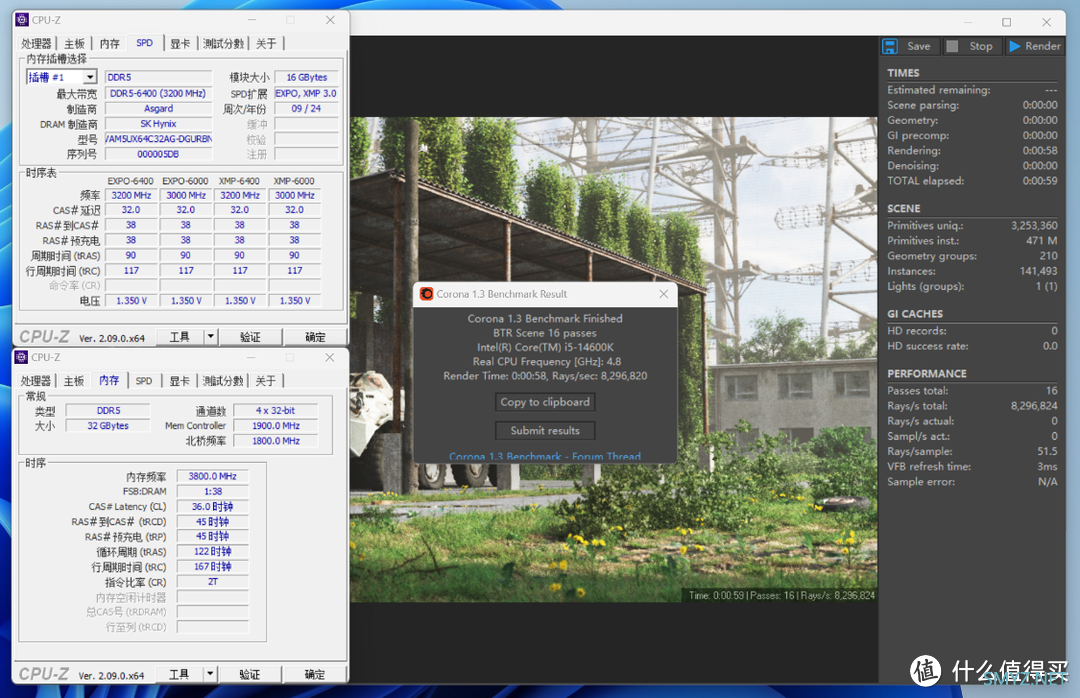This screenshot has width=1080, height=698.
Task: Open 測試分數 tab in top CPU-Z window
Action: click(224, 43)
